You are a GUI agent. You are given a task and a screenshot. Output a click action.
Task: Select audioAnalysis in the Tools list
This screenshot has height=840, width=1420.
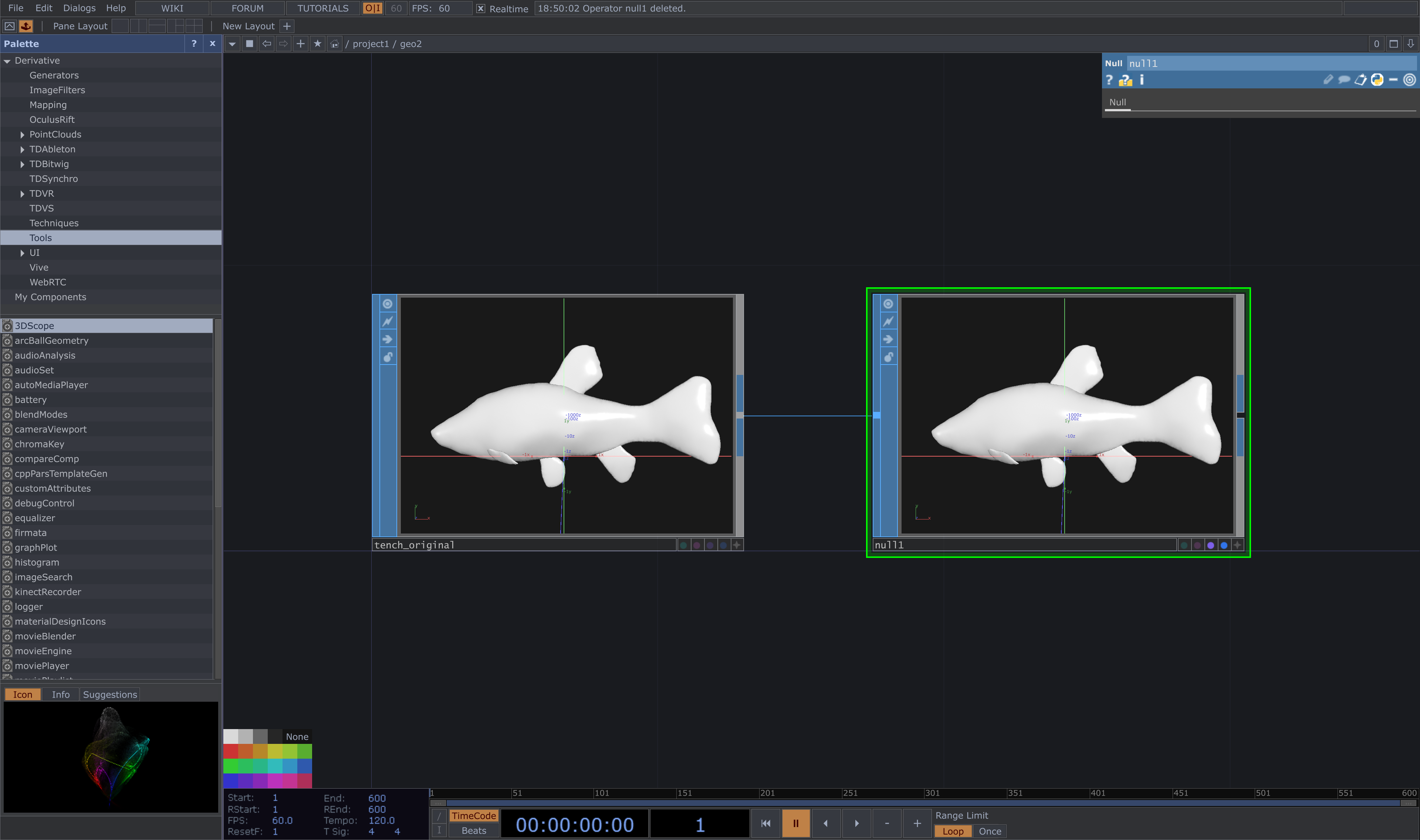coord(45,355)
